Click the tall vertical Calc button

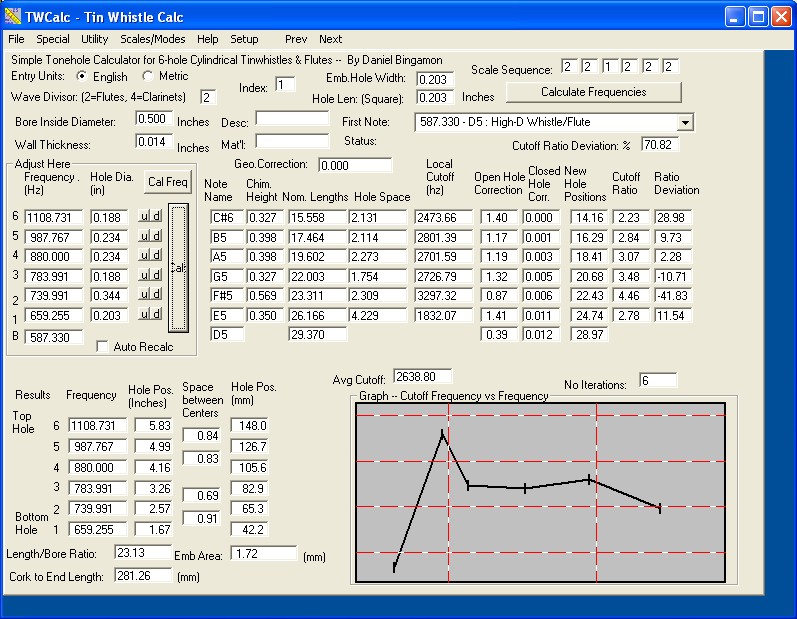177,267
